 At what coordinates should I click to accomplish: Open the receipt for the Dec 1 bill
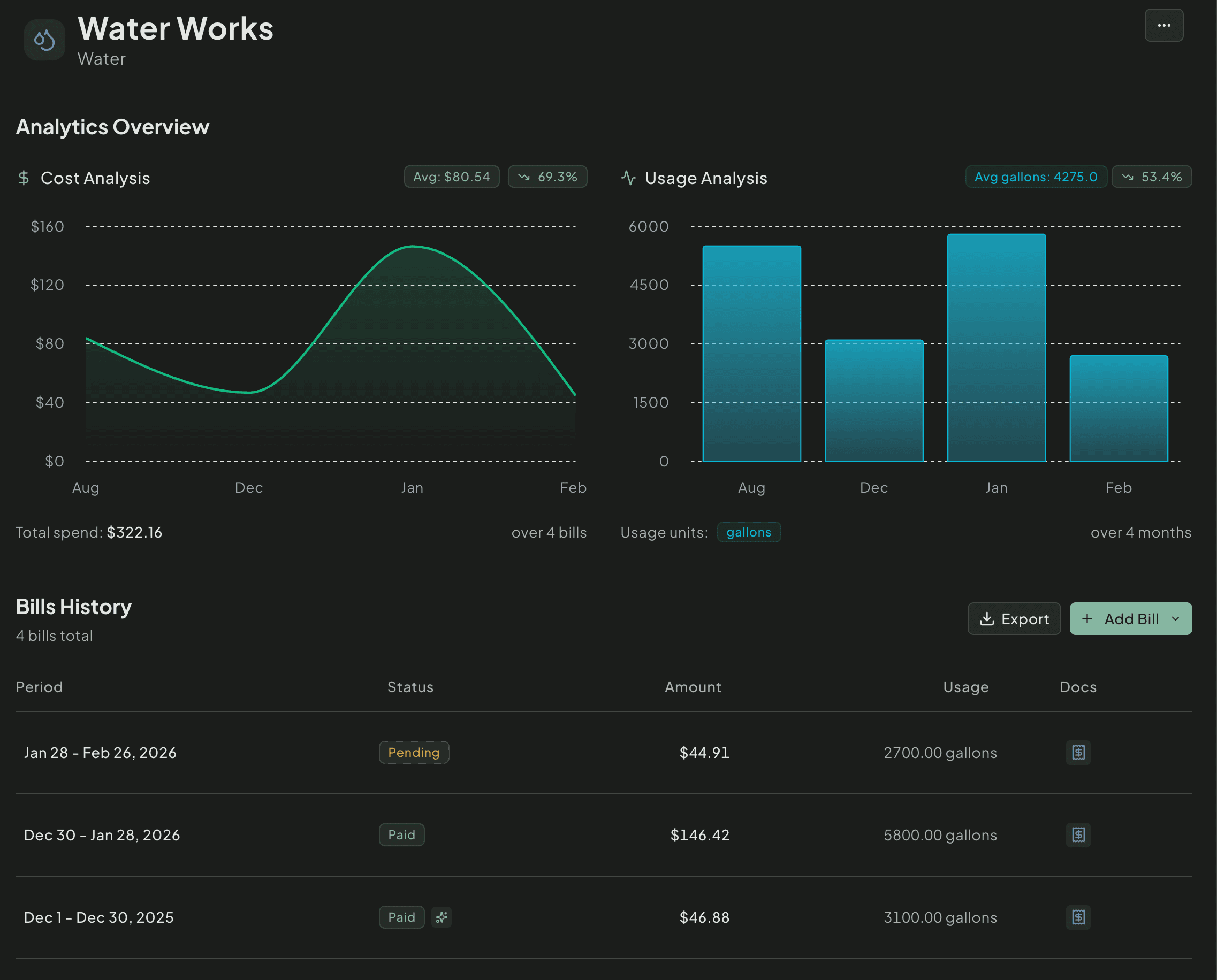(x=1078, y=917)
